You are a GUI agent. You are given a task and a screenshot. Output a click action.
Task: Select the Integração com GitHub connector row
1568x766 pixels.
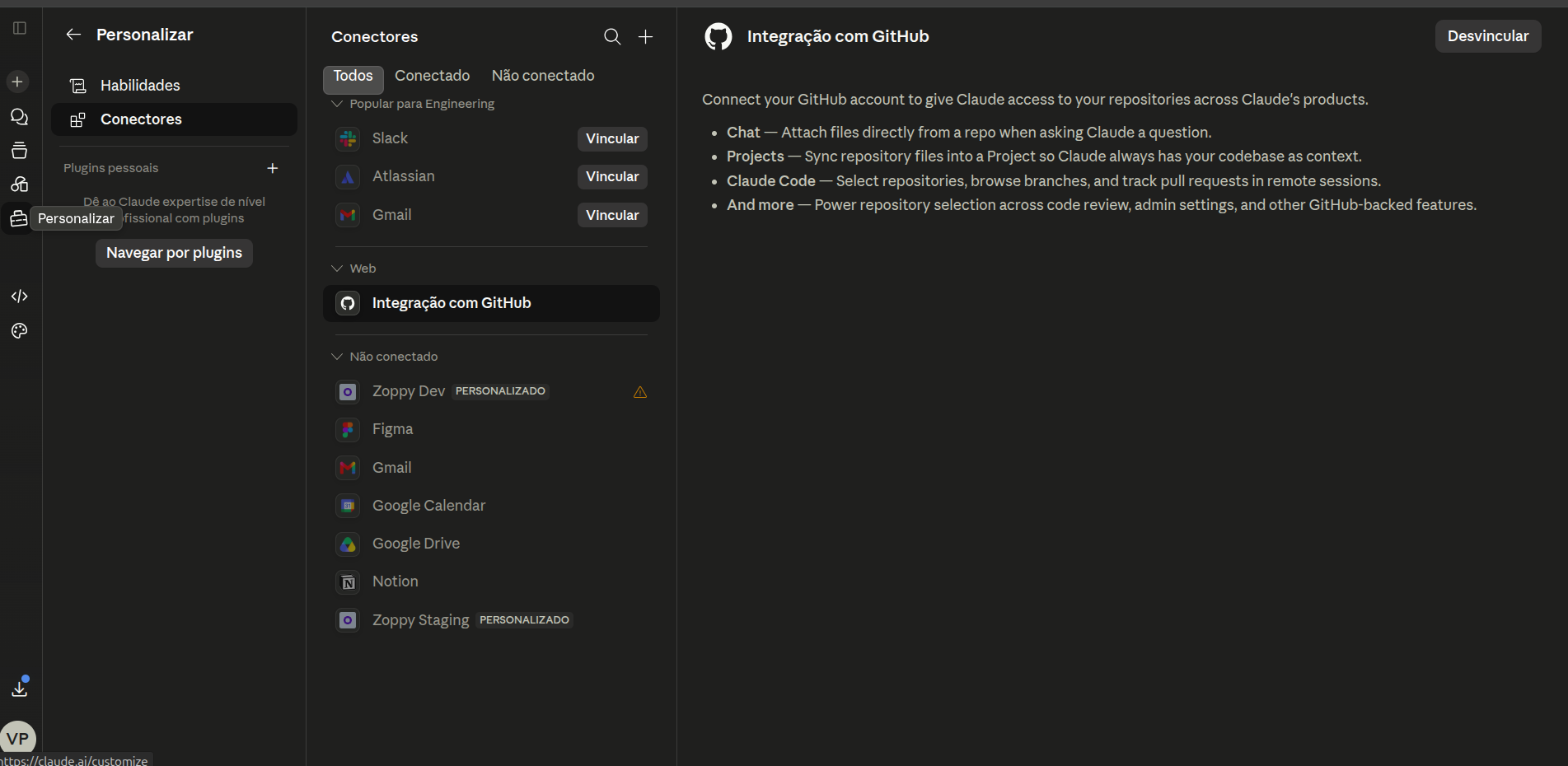491,303
